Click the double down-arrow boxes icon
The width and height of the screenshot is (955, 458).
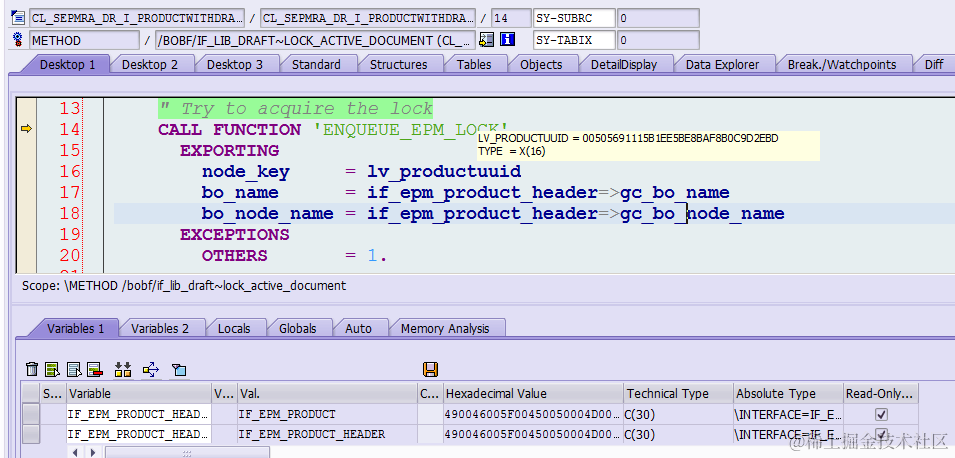tap(122, 369)
